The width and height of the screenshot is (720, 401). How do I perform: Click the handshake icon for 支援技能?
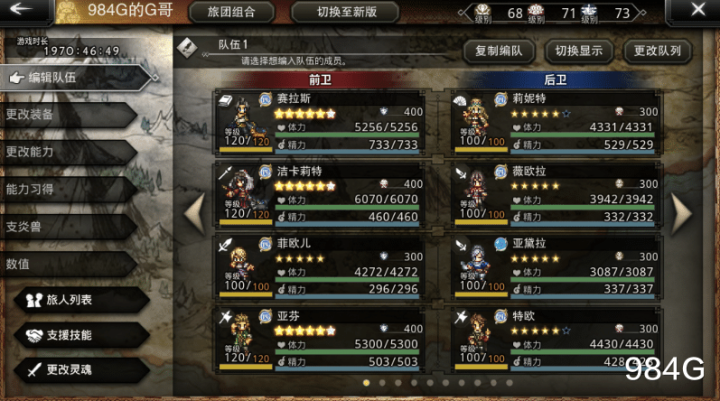tap(34, 335)
